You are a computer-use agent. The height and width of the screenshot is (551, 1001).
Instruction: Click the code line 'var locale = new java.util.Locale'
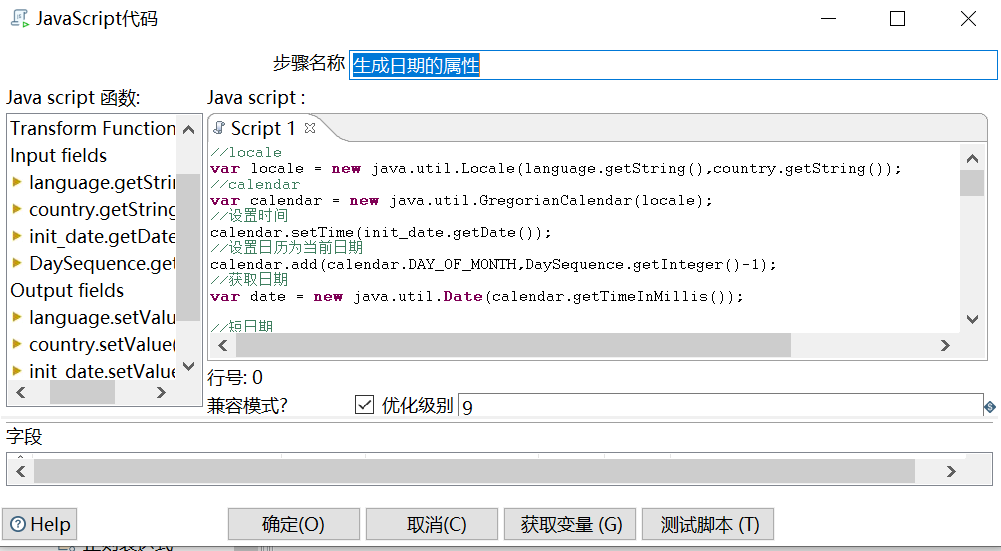point(555,169)
